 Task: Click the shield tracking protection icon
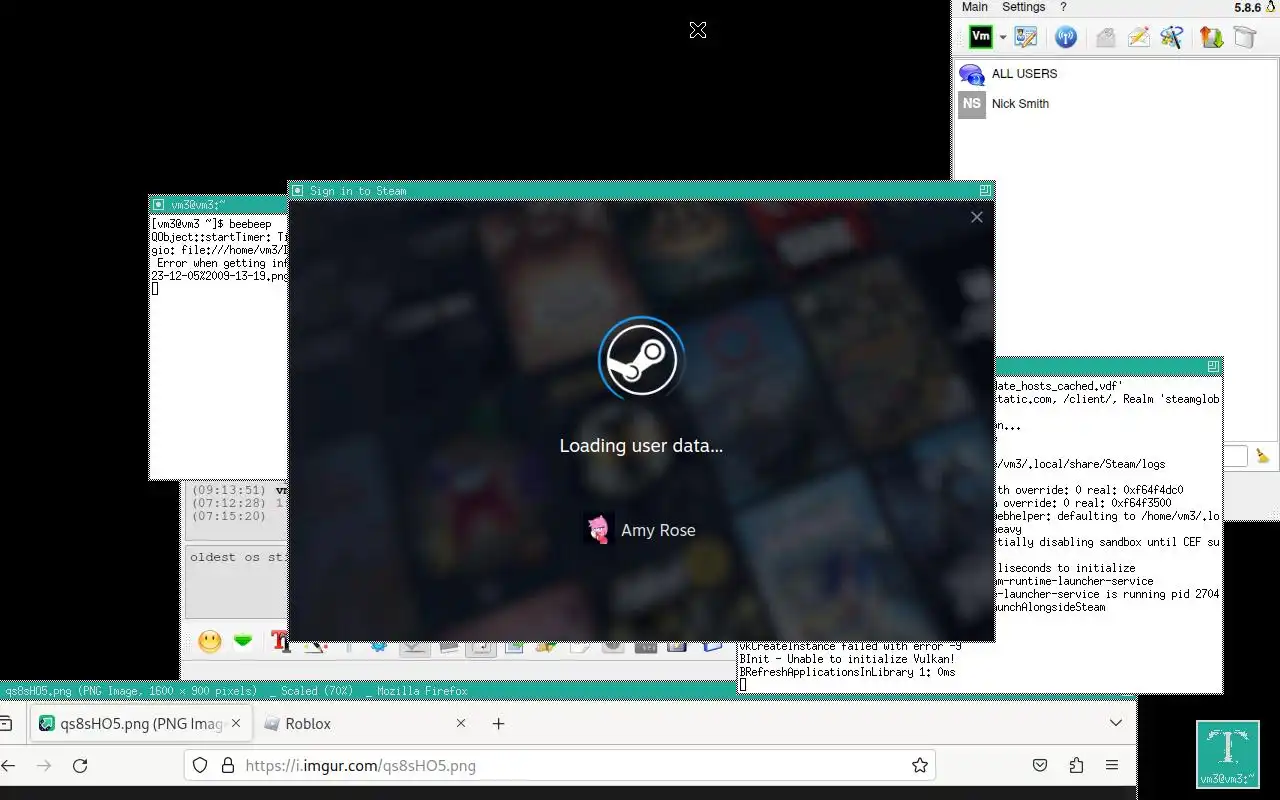200,765
